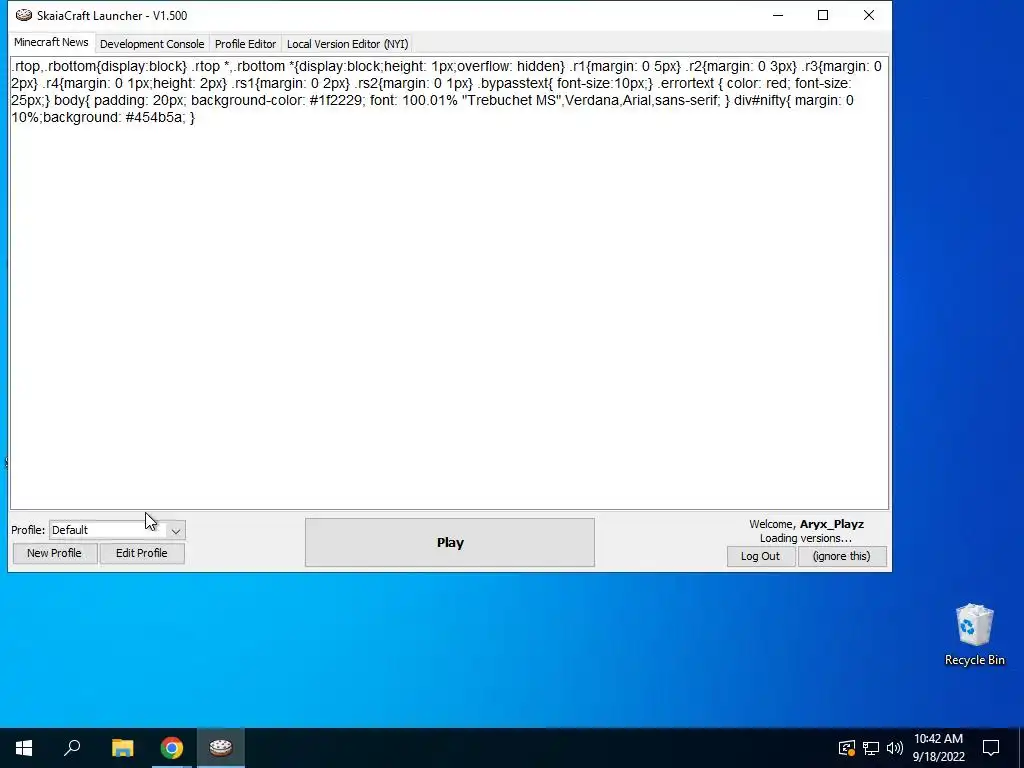Click the Log Out button

coord(760,556)
